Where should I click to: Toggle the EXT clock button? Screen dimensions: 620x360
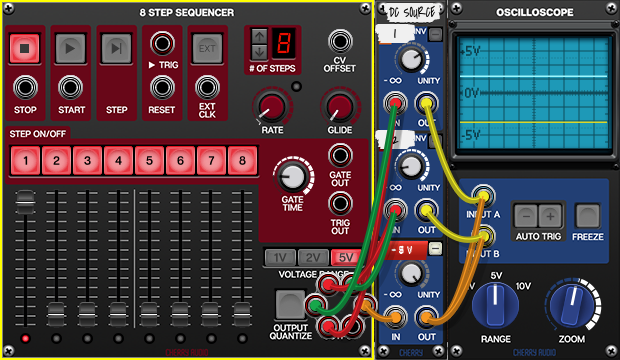coord(207,48)
